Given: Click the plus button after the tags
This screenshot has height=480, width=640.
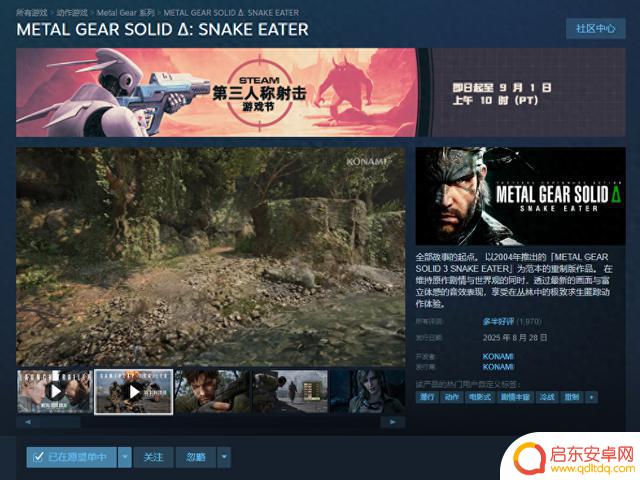Looking at the screenshot, I should click(x=591, y=397).
